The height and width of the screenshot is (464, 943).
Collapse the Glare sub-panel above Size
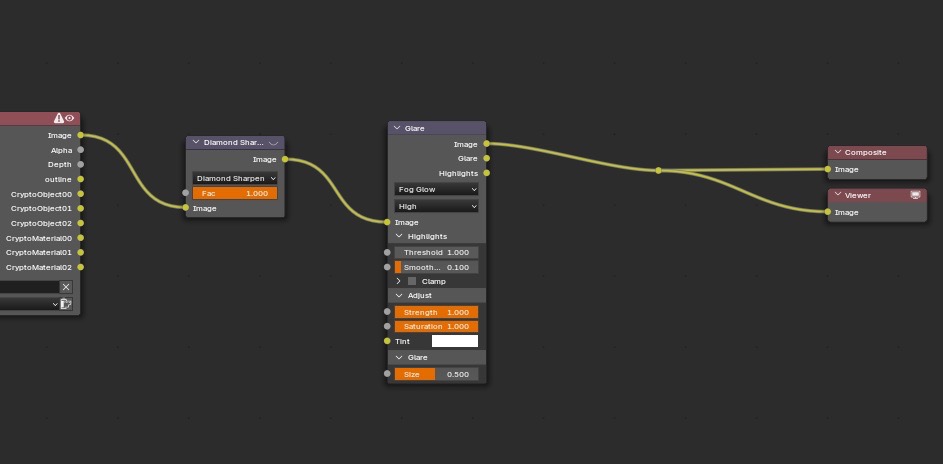[x=399, y=358]
